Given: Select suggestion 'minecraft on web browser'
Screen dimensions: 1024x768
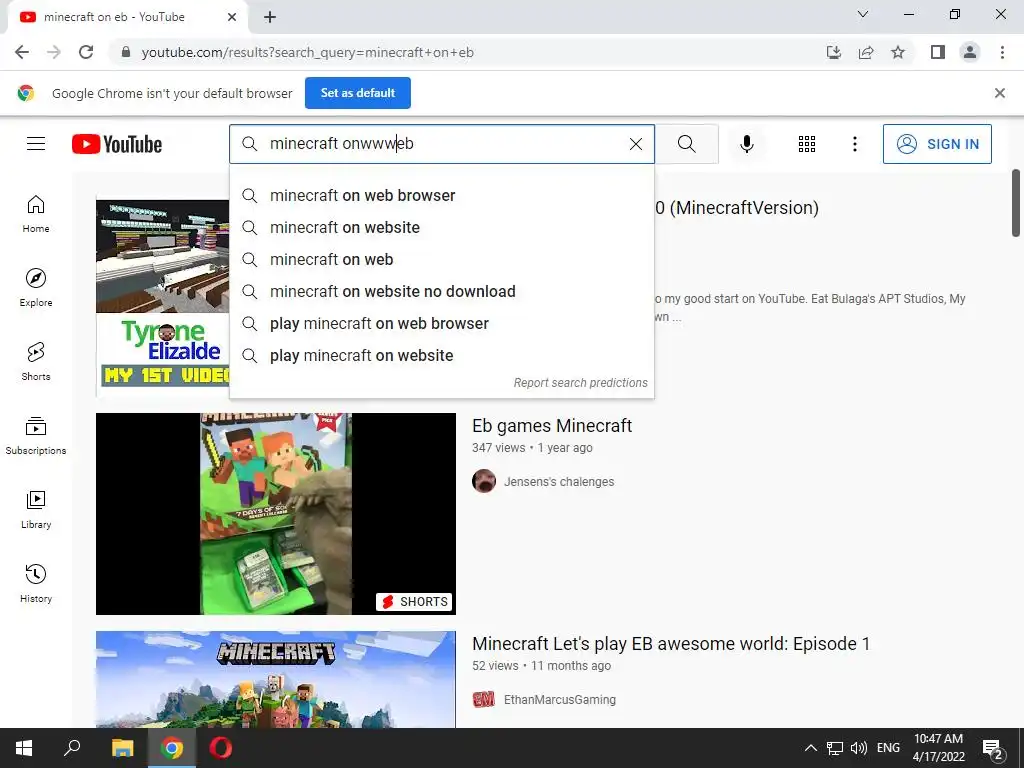Looking at the screenshot, I should point(441,195).
